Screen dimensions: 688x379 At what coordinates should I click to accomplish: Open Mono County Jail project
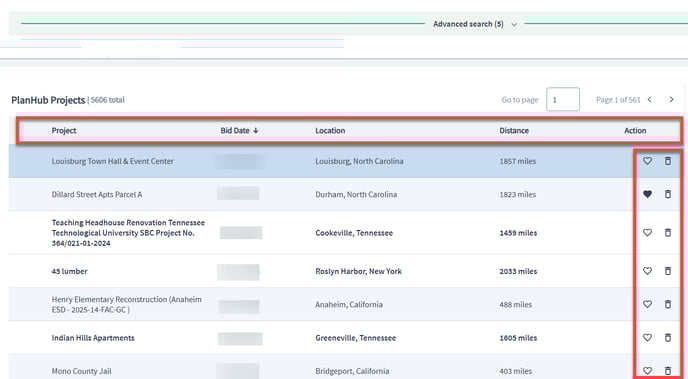tap(82, 371)
